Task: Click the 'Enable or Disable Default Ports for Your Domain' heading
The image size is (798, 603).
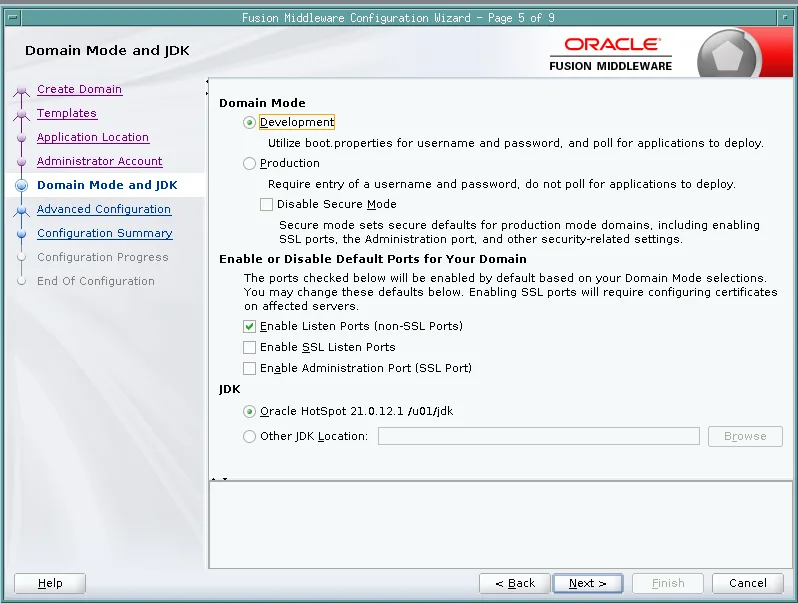Action: coord(373,259)
